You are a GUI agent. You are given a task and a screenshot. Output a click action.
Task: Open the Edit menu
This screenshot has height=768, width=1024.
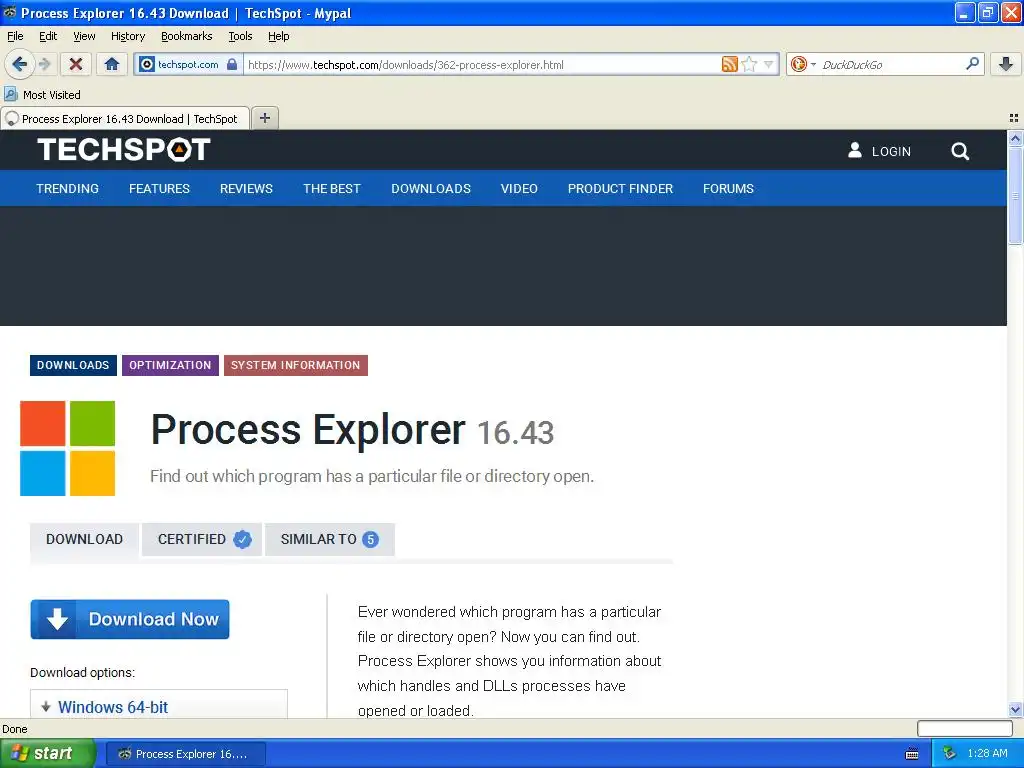48,36
